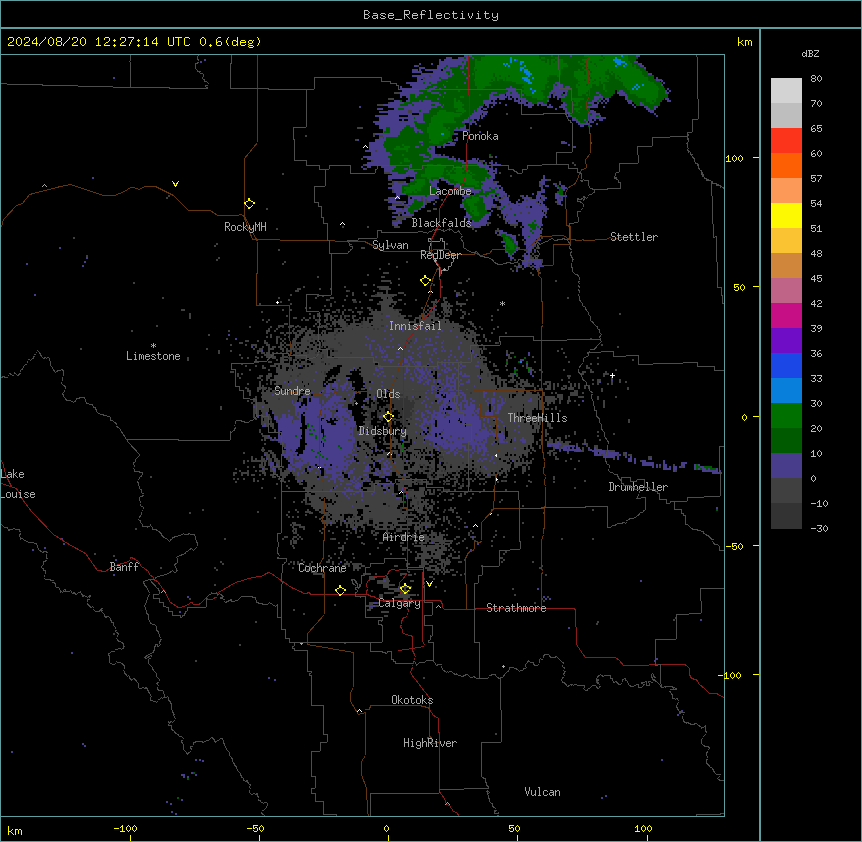The height and width of the screenshot is (842, 862).
Task: Click the RockyMH label
Action: point(245,227)
